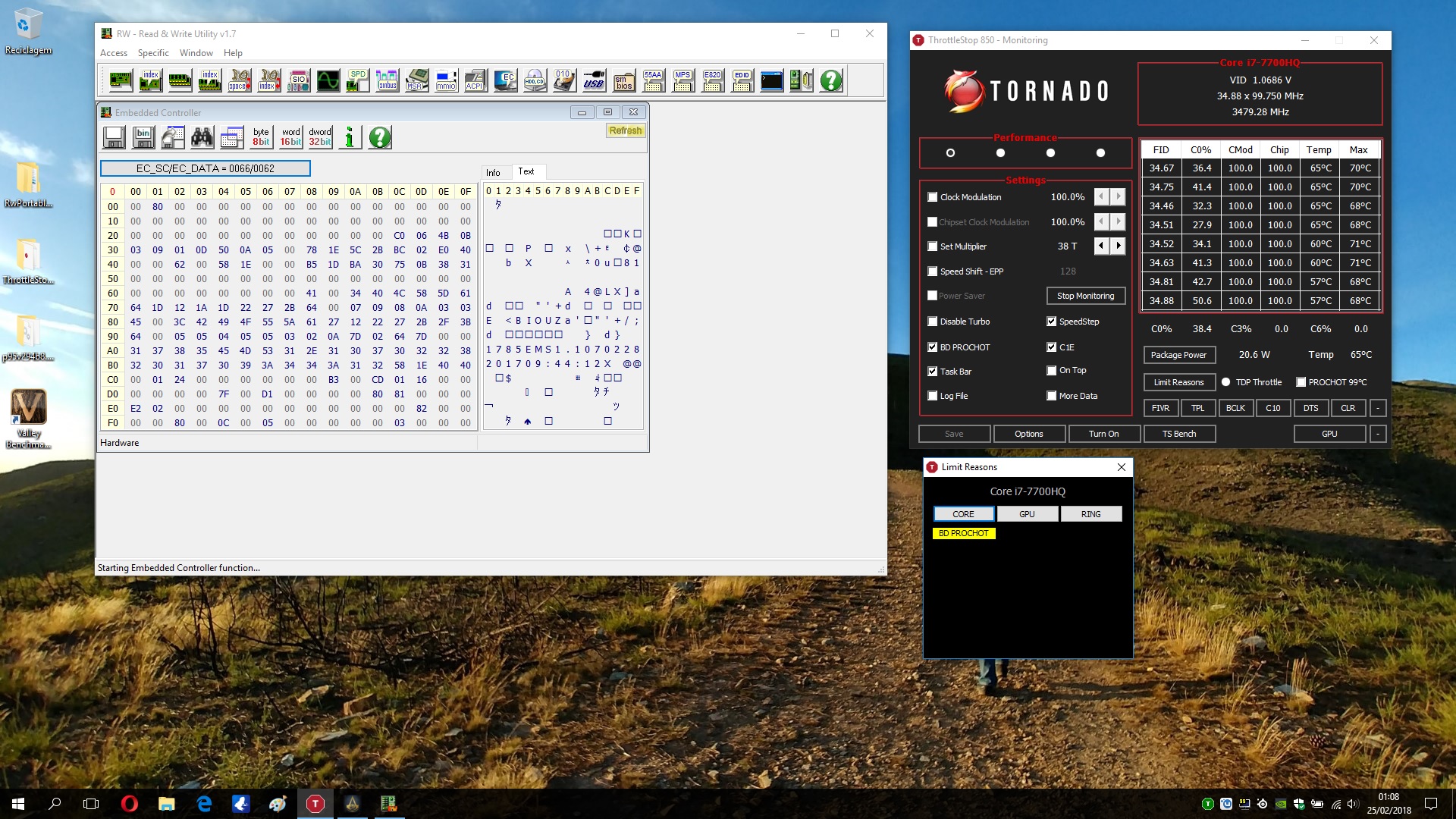Open the PCI Index icon in RW toolbar
This screenshot has height=819, width=1456.
click(150, 80)
